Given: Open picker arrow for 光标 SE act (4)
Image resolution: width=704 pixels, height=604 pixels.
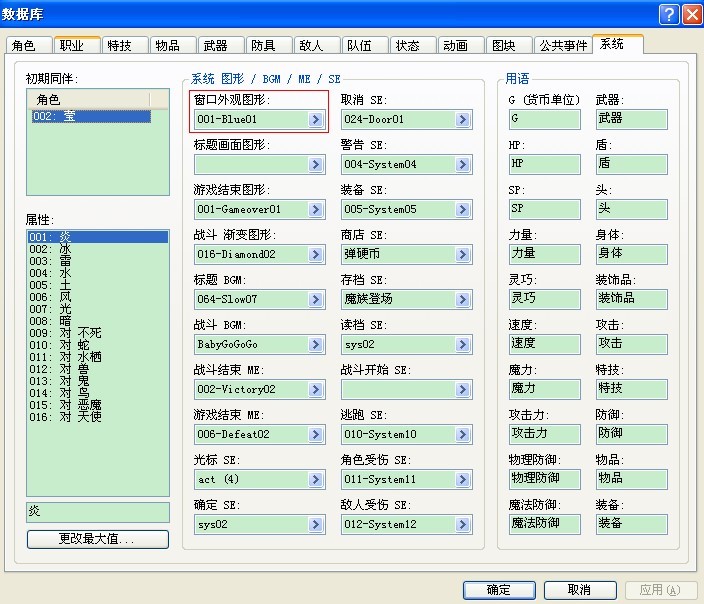Looking at the screenshot, I should 316,480.
